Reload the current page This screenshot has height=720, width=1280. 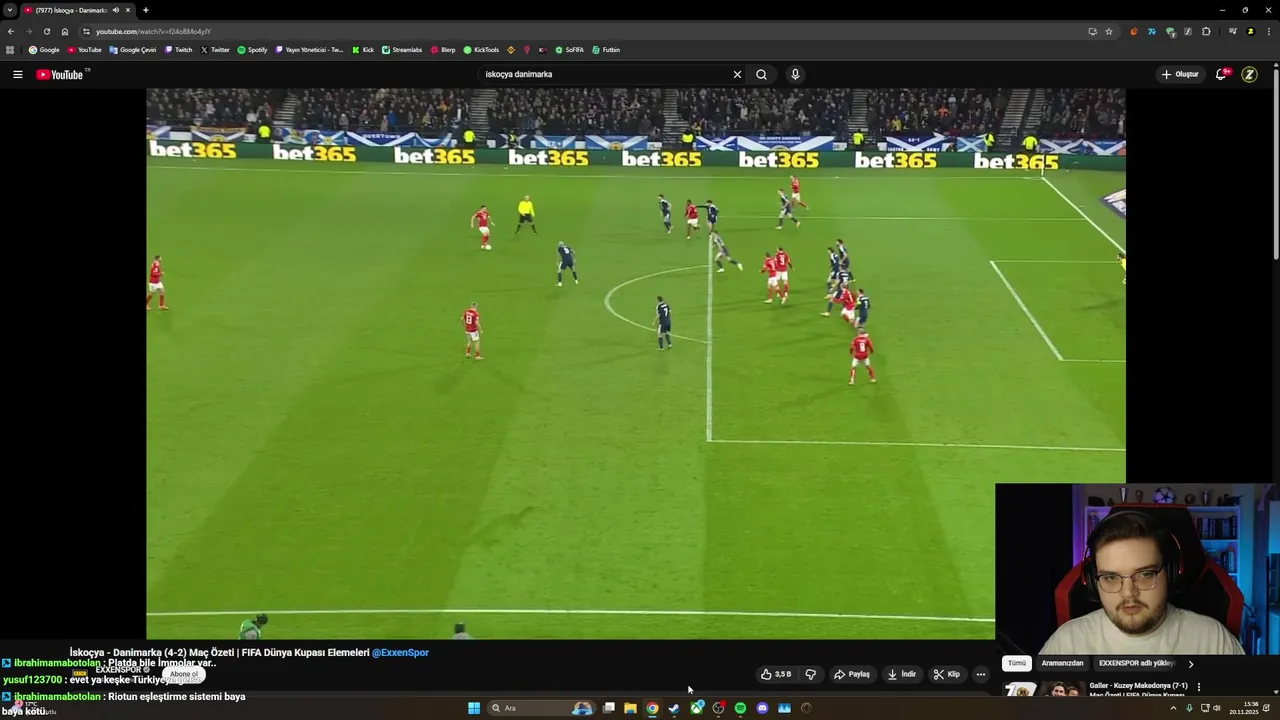coord(46,31)
